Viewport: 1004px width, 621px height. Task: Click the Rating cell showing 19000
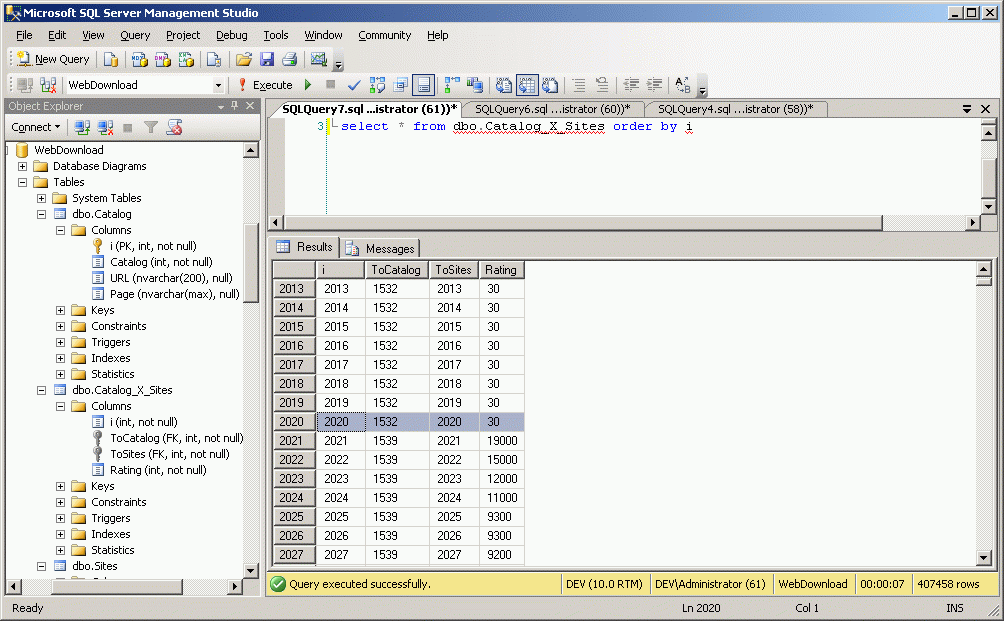[x=501, y=441]
